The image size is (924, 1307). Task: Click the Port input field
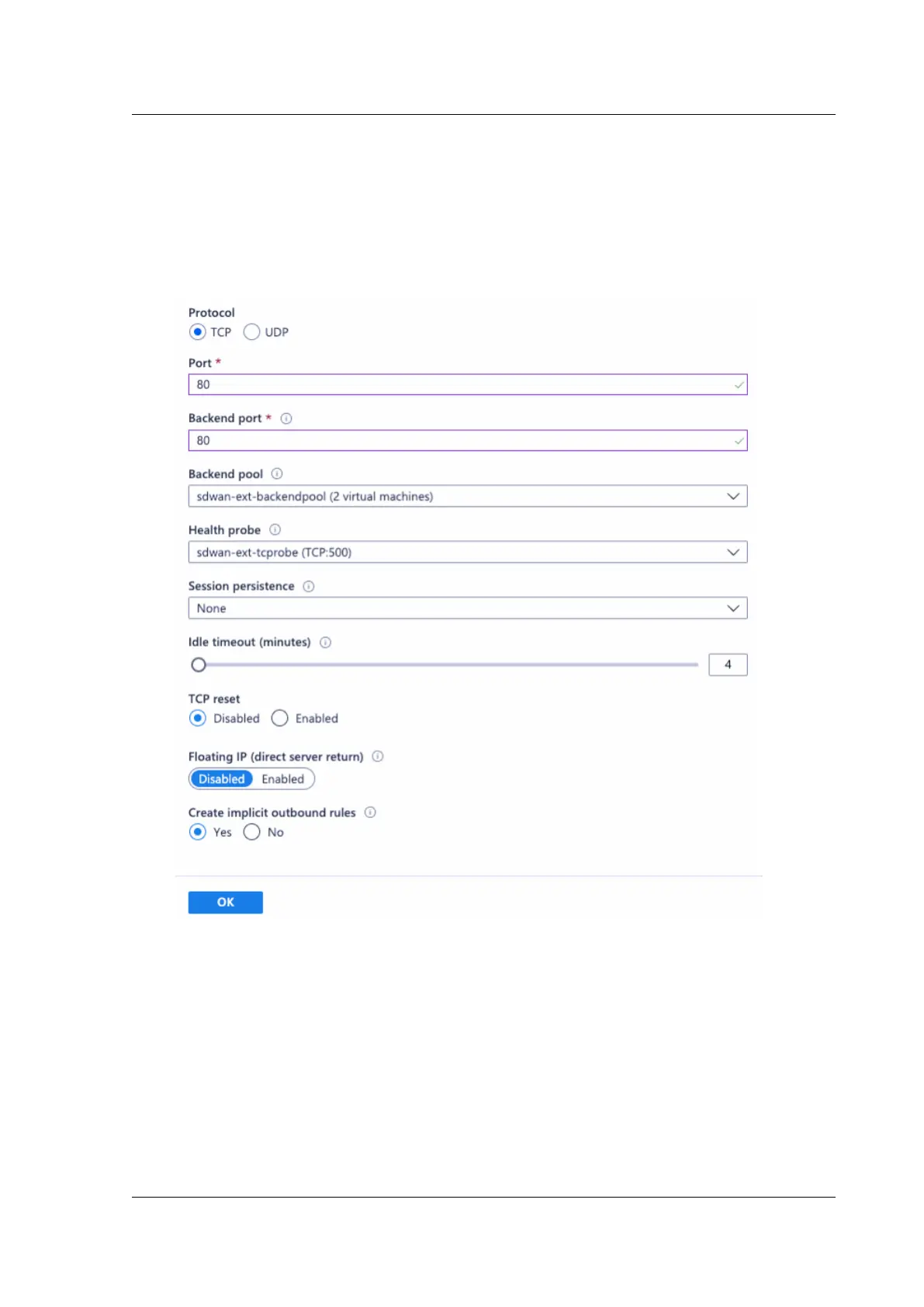click(468, 384)
